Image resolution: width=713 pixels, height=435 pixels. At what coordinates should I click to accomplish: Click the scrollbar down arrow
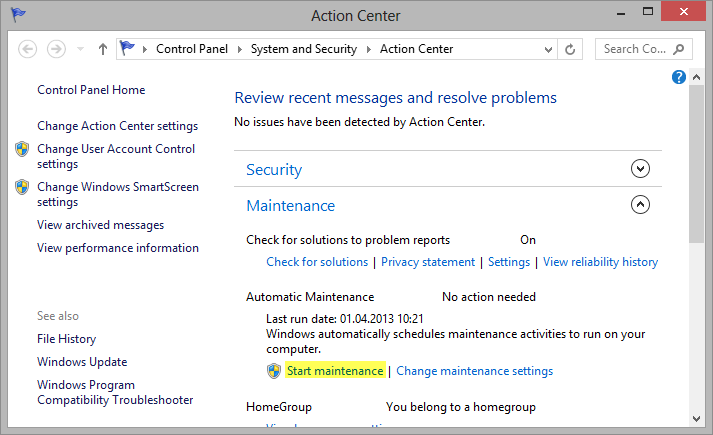pos(696,419)
